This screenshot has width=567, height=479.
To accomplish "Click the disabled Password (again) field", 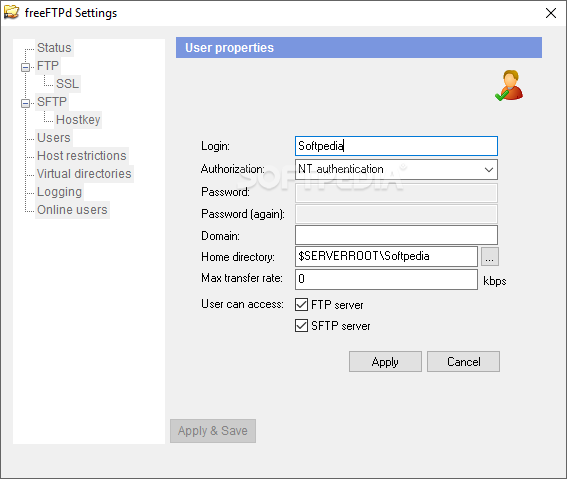I will click(396, 214).
